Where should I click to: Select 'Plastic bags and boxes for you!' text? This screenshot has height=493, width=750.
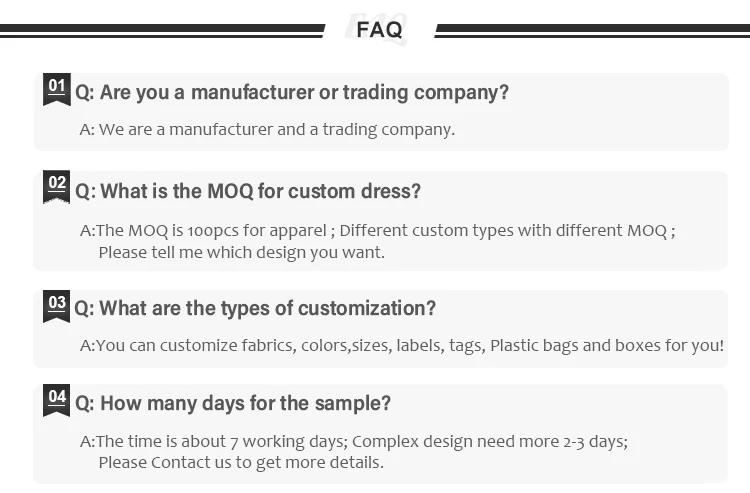pos(607,346)
